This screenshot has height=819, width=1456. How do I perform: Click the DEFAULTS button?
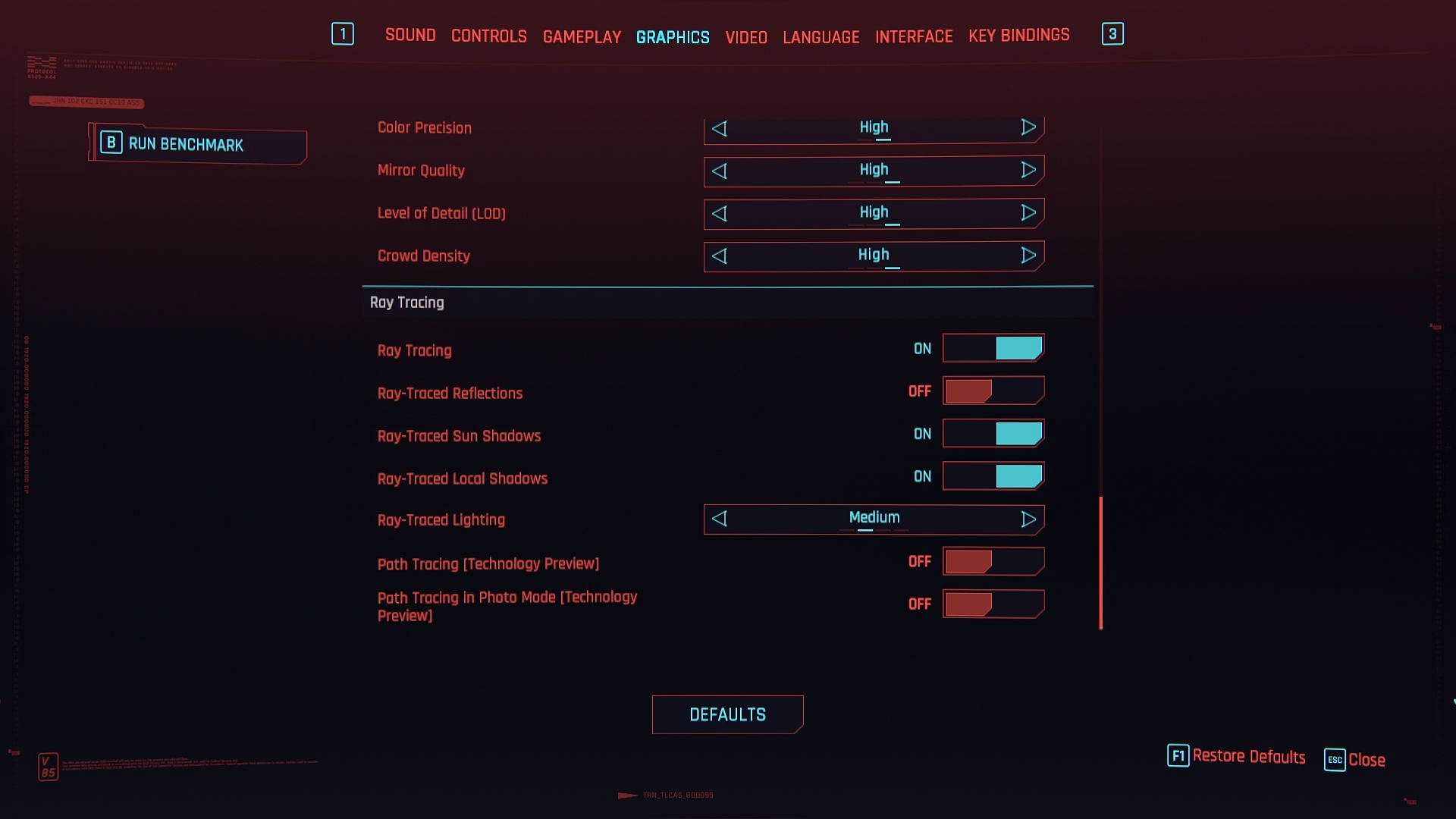coord(727,714)
